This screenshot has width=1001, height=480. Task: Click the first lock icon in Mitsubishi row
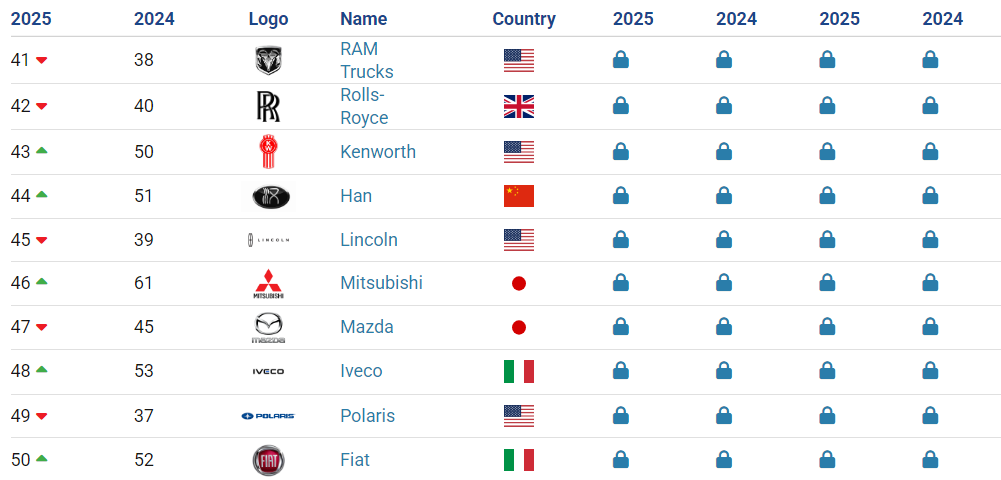pyautogui.click(x=621, y=283)
